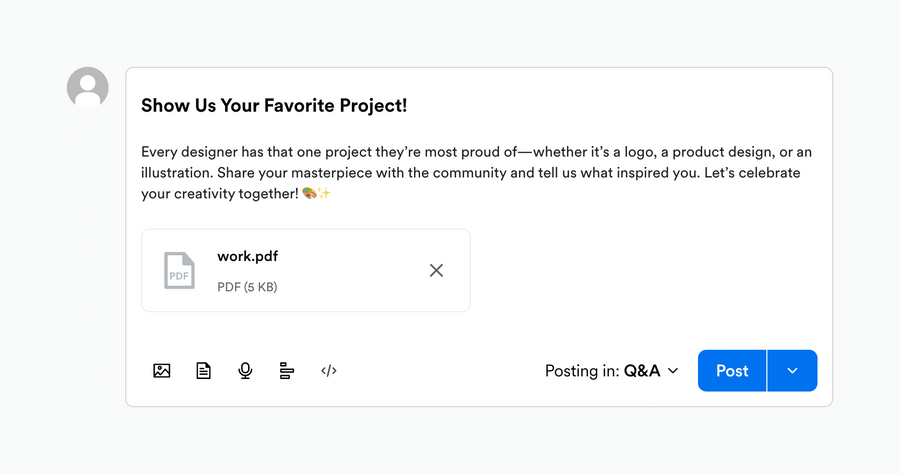Start audio recording with microphone icon
900x474 pixels.
[x=245, y=371]
